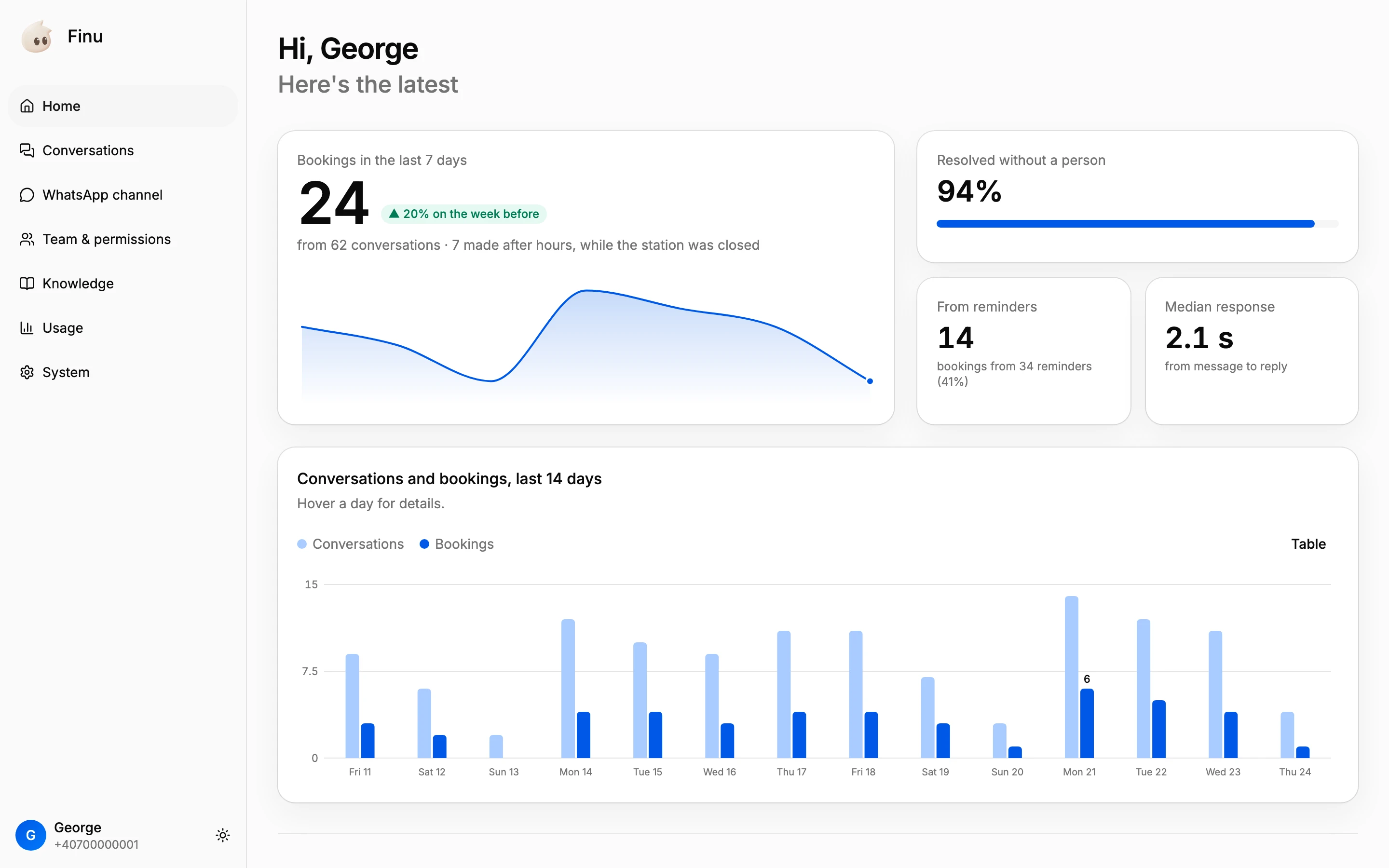Click the System gear icon
The width and height of the screenshot is (1389, 868).
point(27,373)
